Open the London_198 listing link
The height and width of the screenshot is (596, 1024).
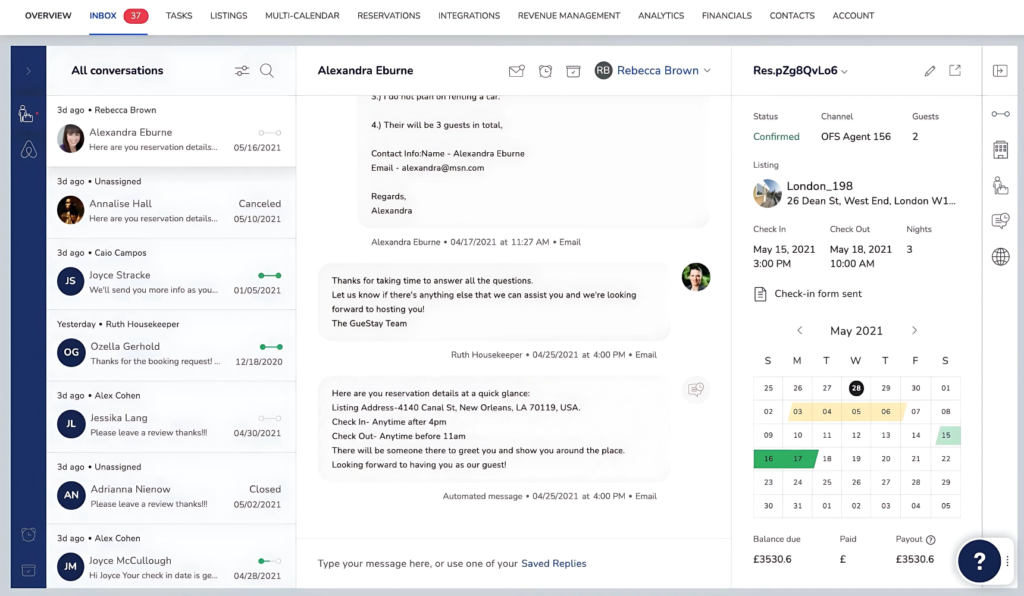820,186
